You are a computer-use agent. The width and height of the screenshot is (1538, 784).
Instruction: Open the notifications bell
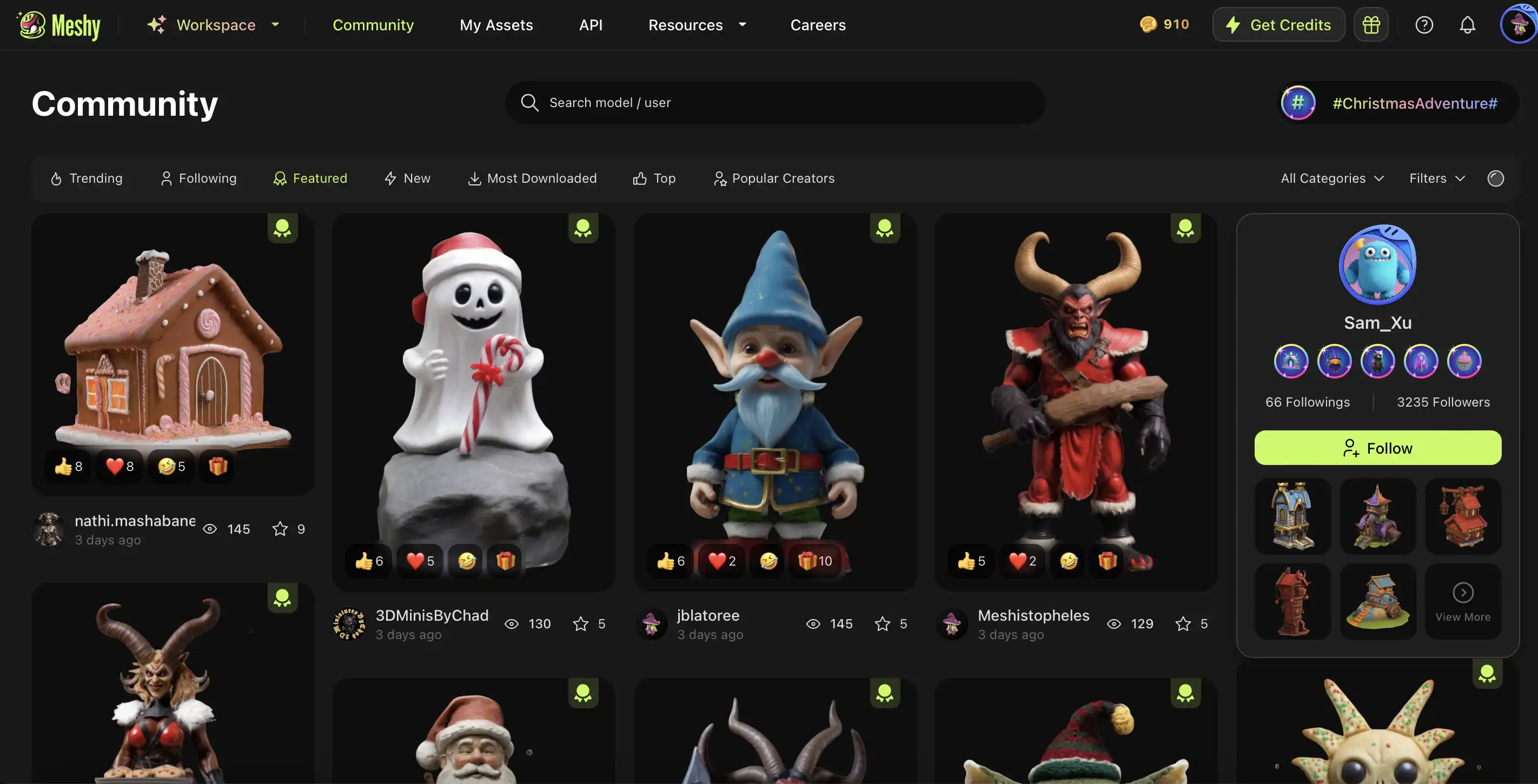point(1467,25)
